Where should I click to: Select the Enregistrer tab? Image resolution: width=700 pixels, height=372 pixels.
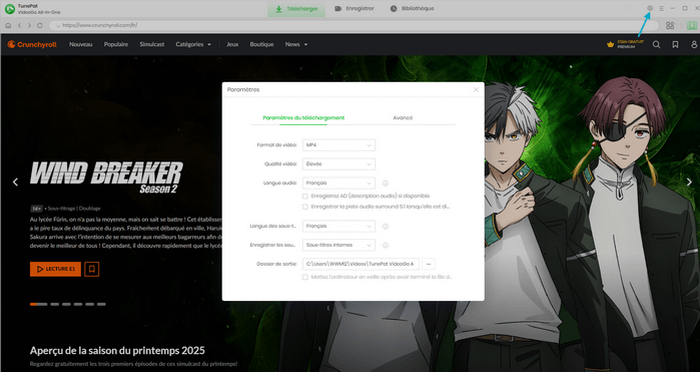pyautogui.click(x=354, y=8)
